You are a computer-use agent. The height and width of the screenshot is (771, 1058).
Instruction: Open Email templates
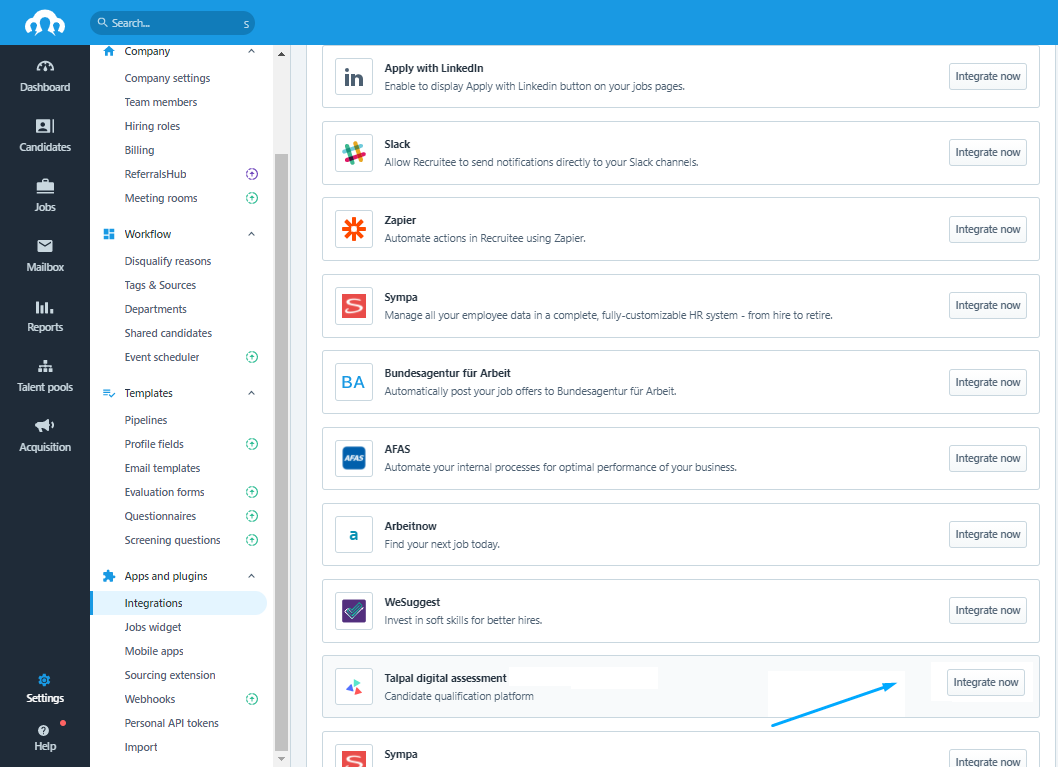point(162,468)
